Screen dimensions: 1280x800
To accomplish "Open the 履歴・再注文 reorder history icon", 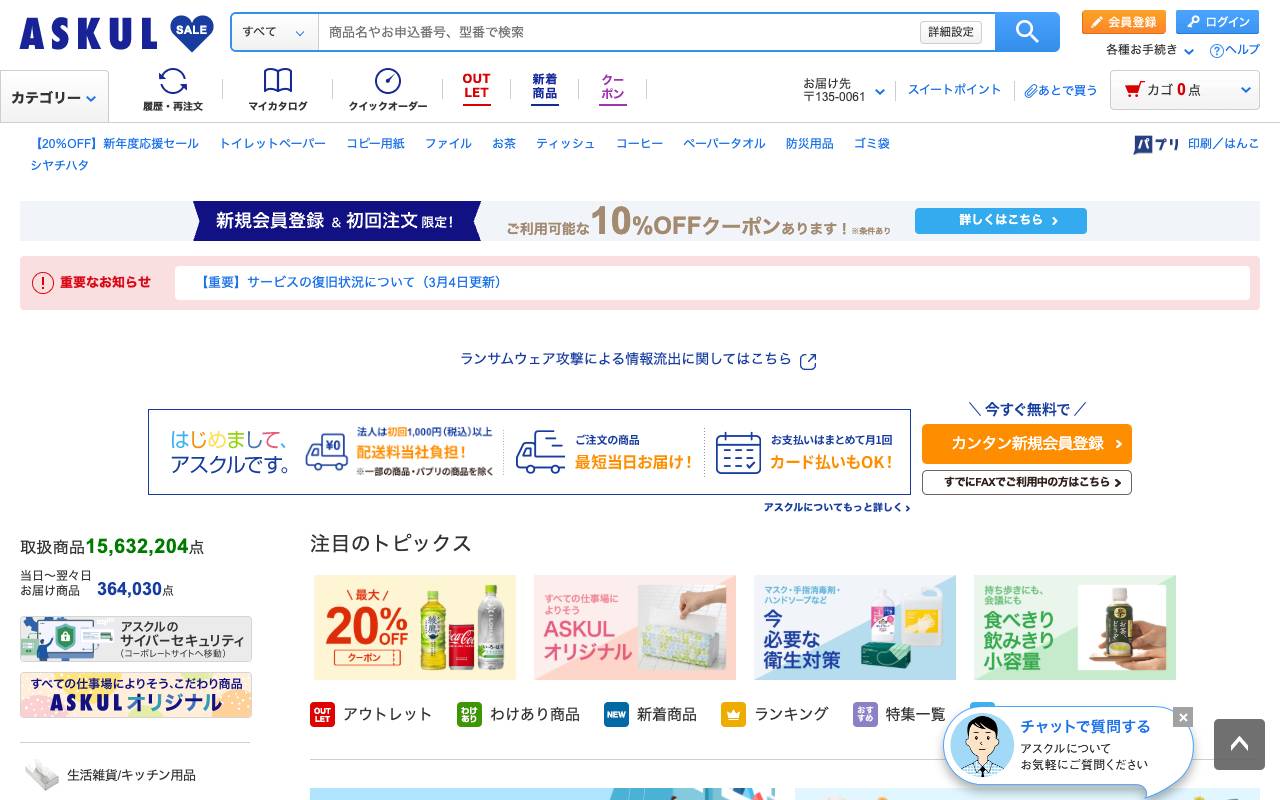I will pyautogui.click(x=172, y=80).
